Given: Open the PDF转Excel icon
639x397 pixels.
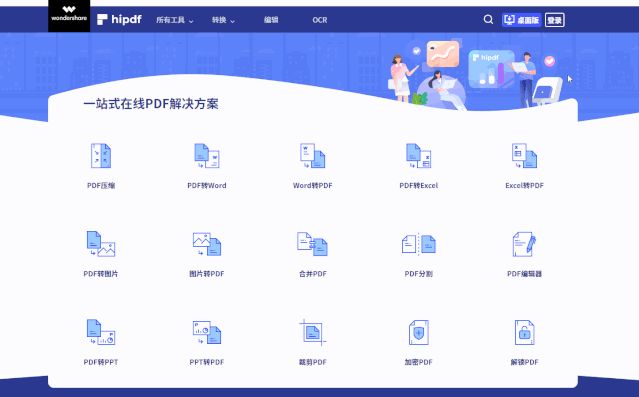Looking at the screenshot, I should pos(419,156).
